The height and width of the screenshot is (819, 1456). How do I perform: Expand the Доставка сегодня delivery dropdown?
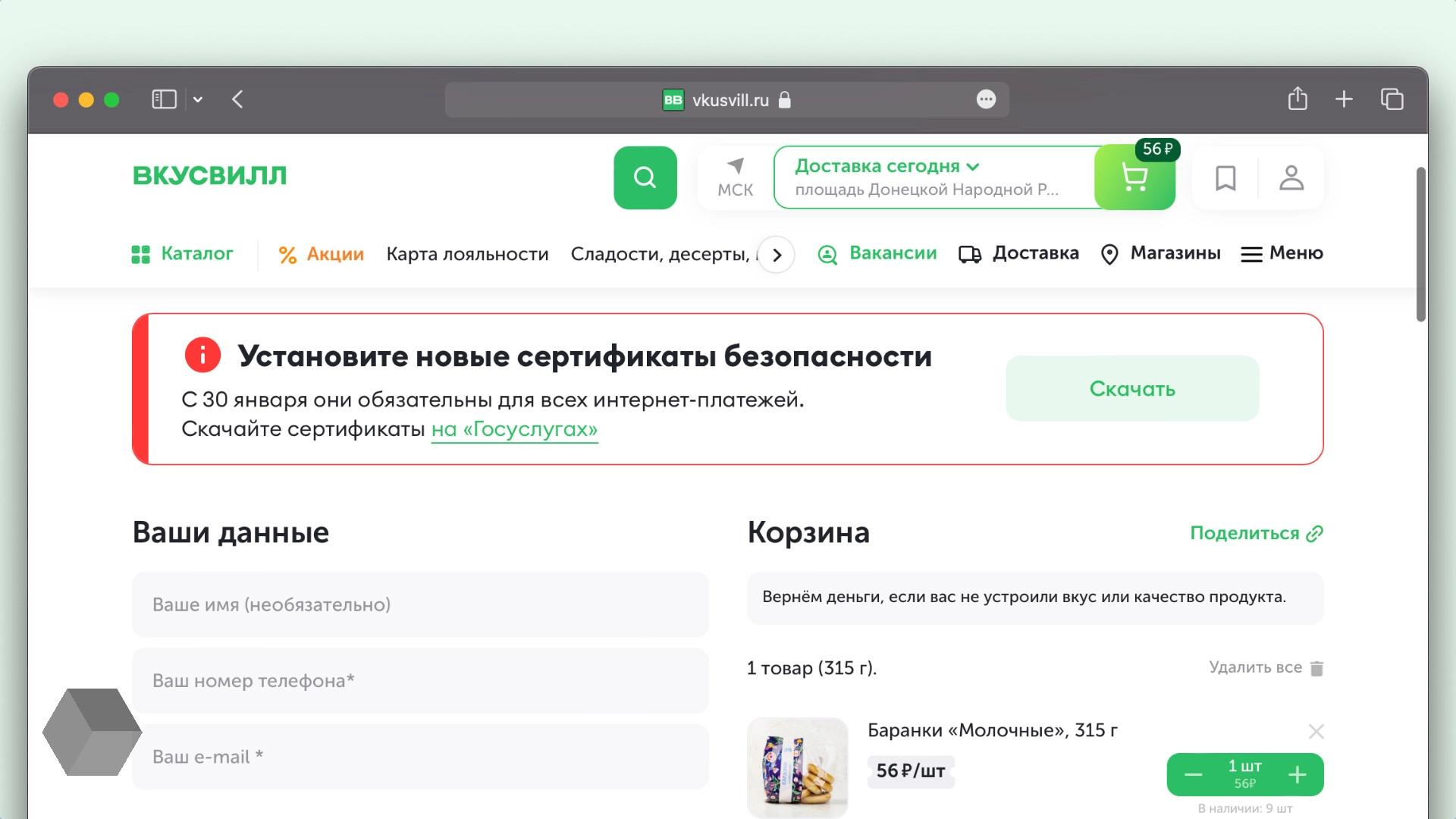click(887, 166)
